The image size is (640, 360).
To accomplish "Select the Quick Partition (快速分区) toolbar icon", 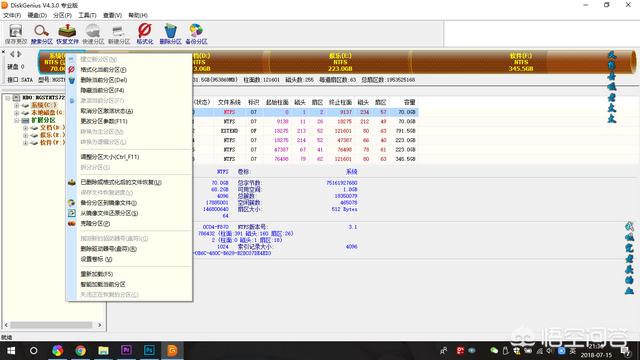I will pyautogui.click(x=93, y=34).
